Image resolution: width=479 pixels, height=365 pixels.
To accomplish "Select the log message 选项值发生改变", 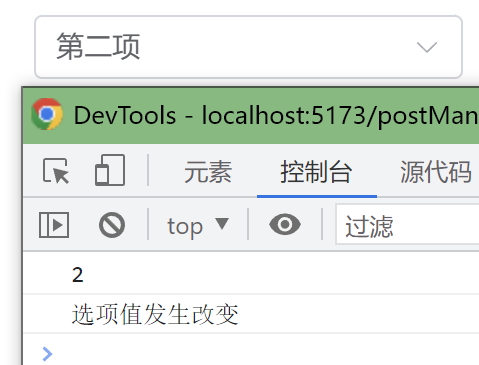I will click(155, 314).
